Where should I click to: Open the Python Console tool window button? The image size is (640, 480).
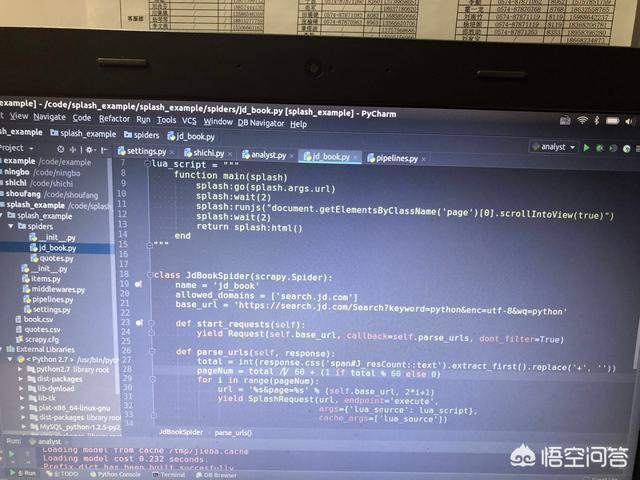point(115,474)
